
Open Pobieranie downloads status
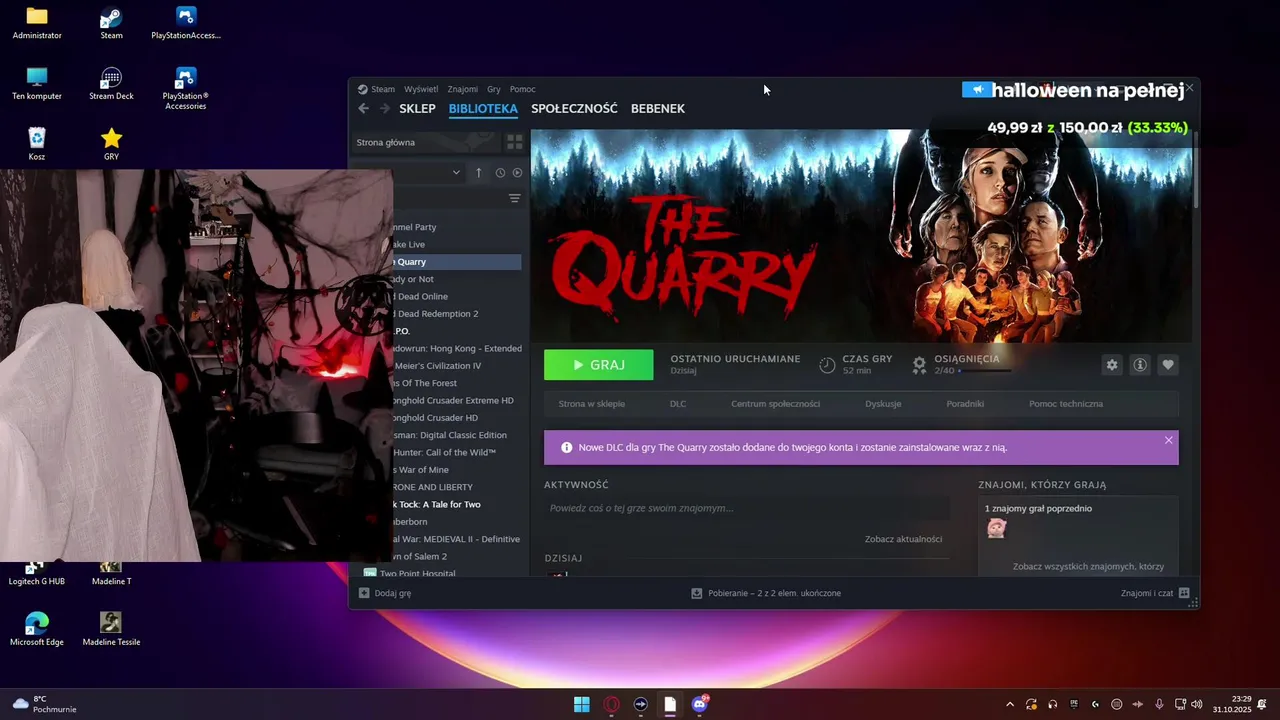766,593
